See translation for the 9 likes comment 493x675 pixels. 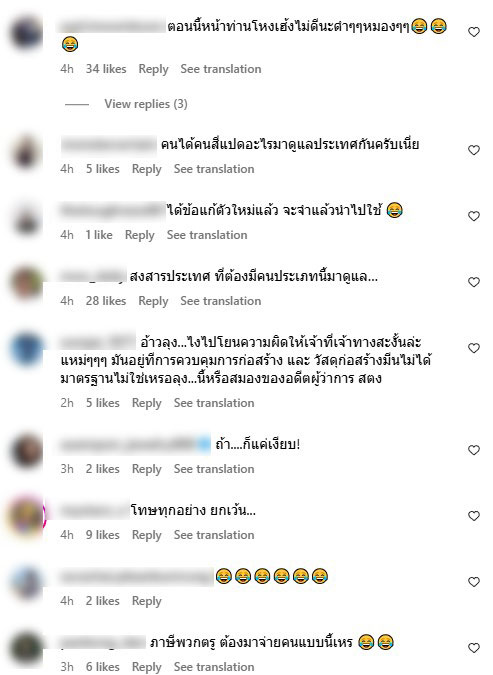pos(214,535)
